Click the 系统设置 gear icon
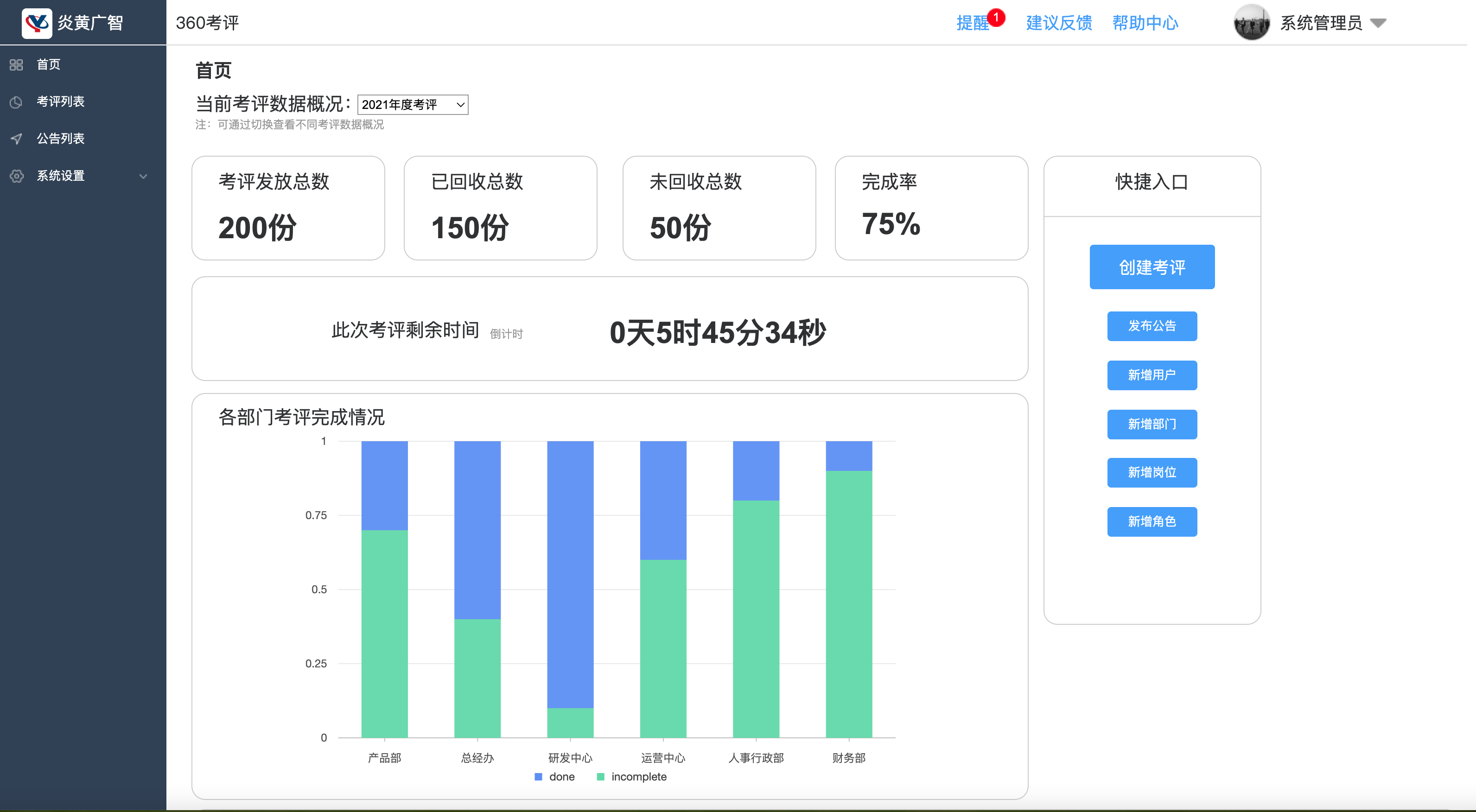 click(16, 176)
